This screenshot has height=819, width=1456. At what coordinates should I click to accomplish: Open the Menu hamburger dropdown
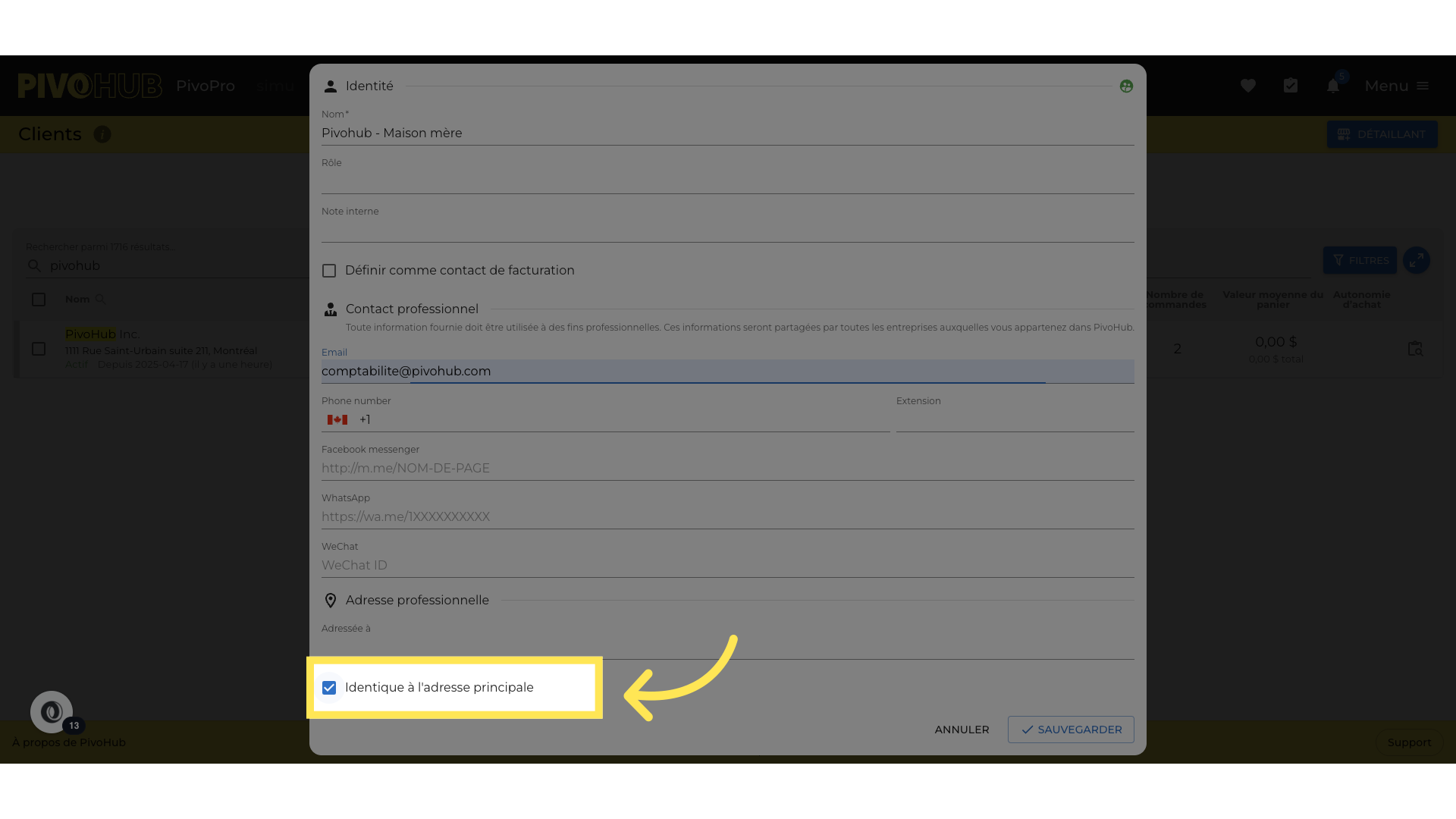point(1396,86)
